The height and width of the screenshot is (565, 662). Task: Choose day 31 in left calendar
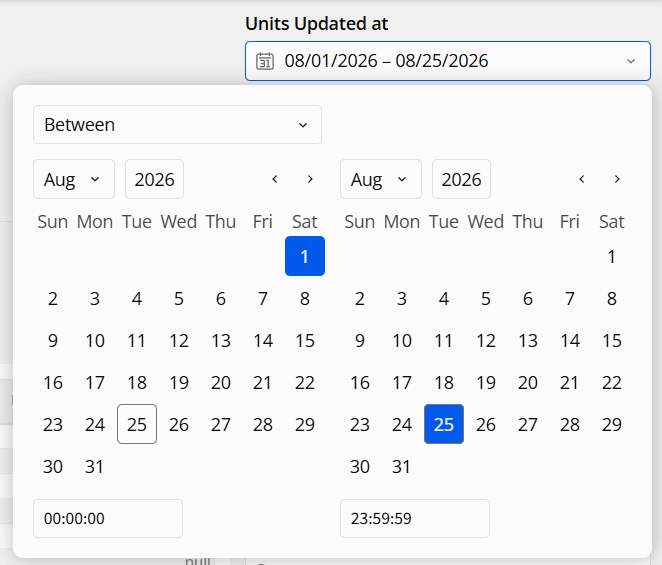pos(95,467)
